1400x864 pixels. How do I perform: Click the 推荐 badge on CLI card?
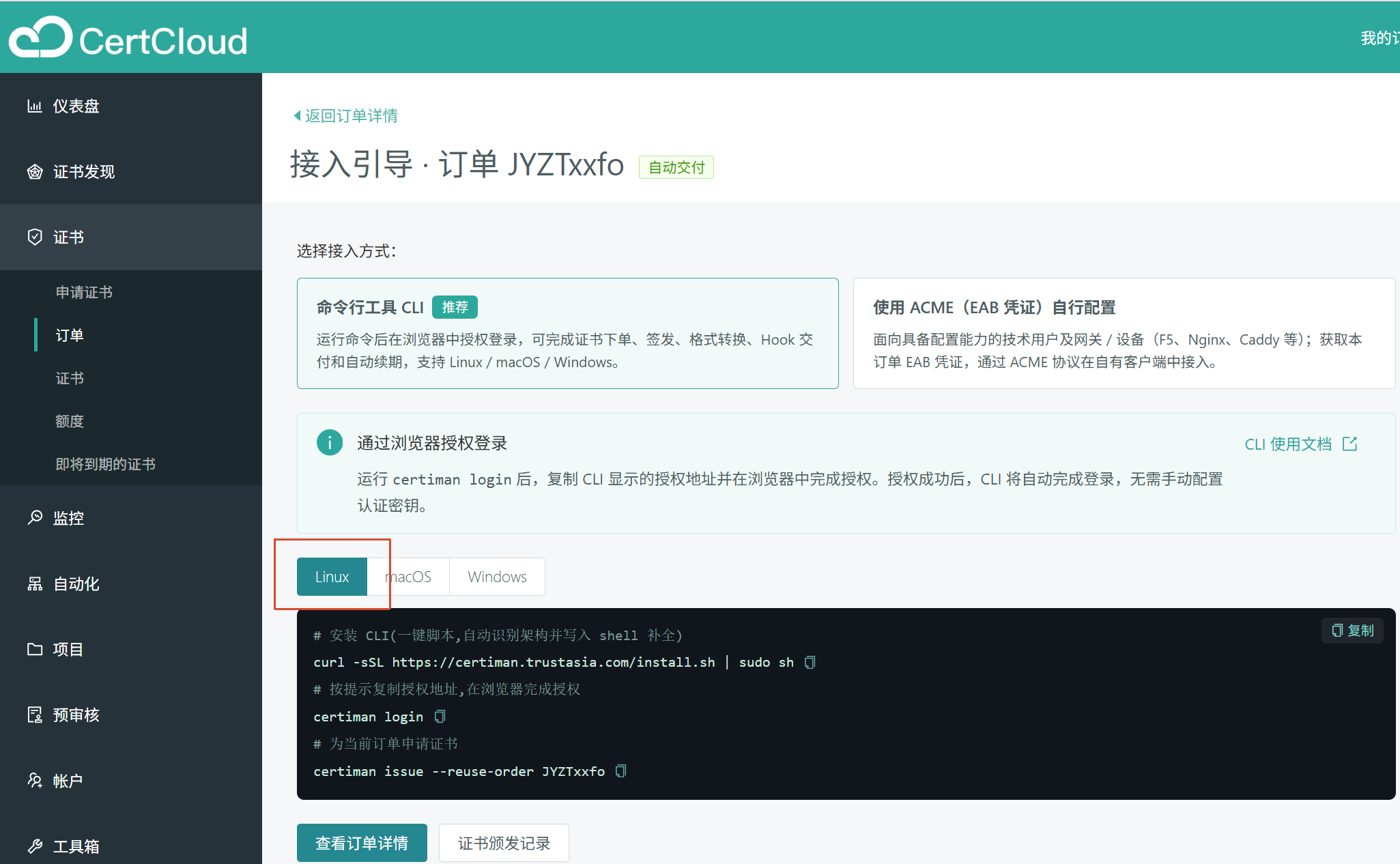tap(455, 307)
